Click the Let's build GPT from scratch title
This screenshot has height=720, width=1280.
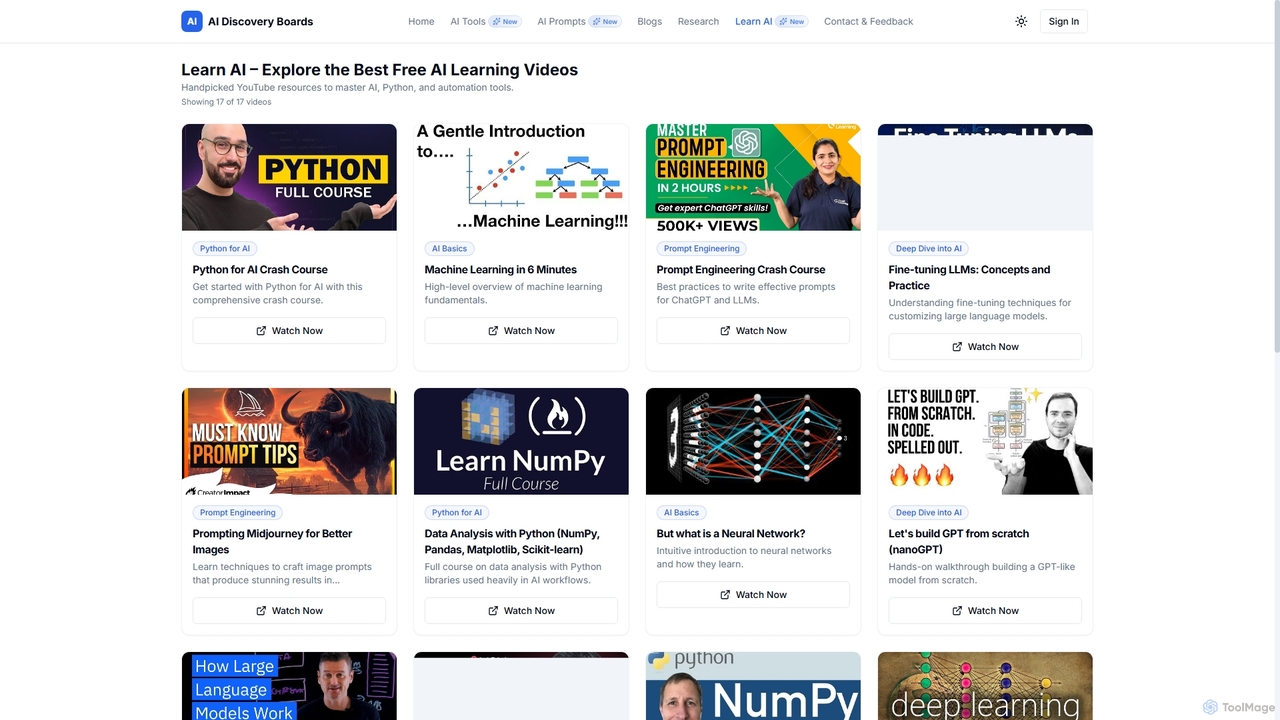[x=959, y=541]
